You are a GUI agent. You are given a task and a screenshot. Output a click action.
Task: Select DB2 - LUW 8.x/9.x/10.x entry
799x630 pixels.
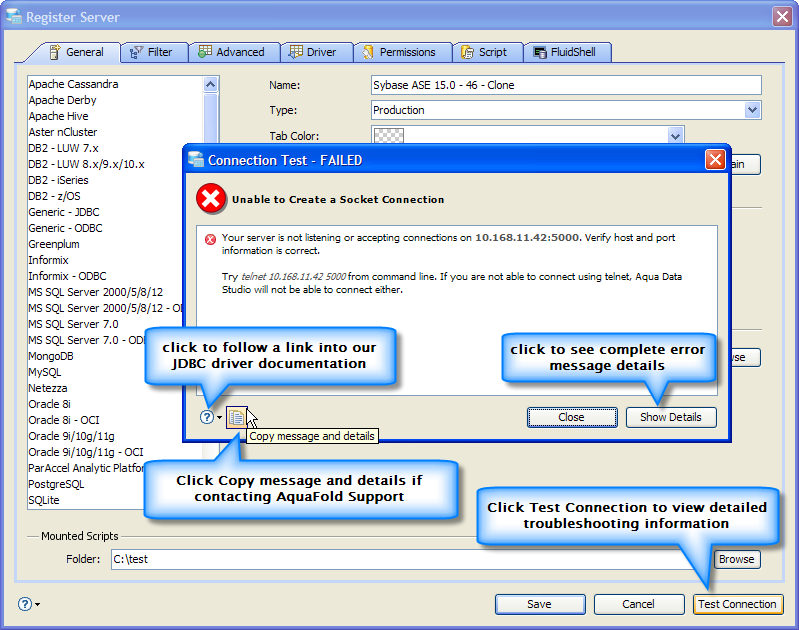coord(86,164)
